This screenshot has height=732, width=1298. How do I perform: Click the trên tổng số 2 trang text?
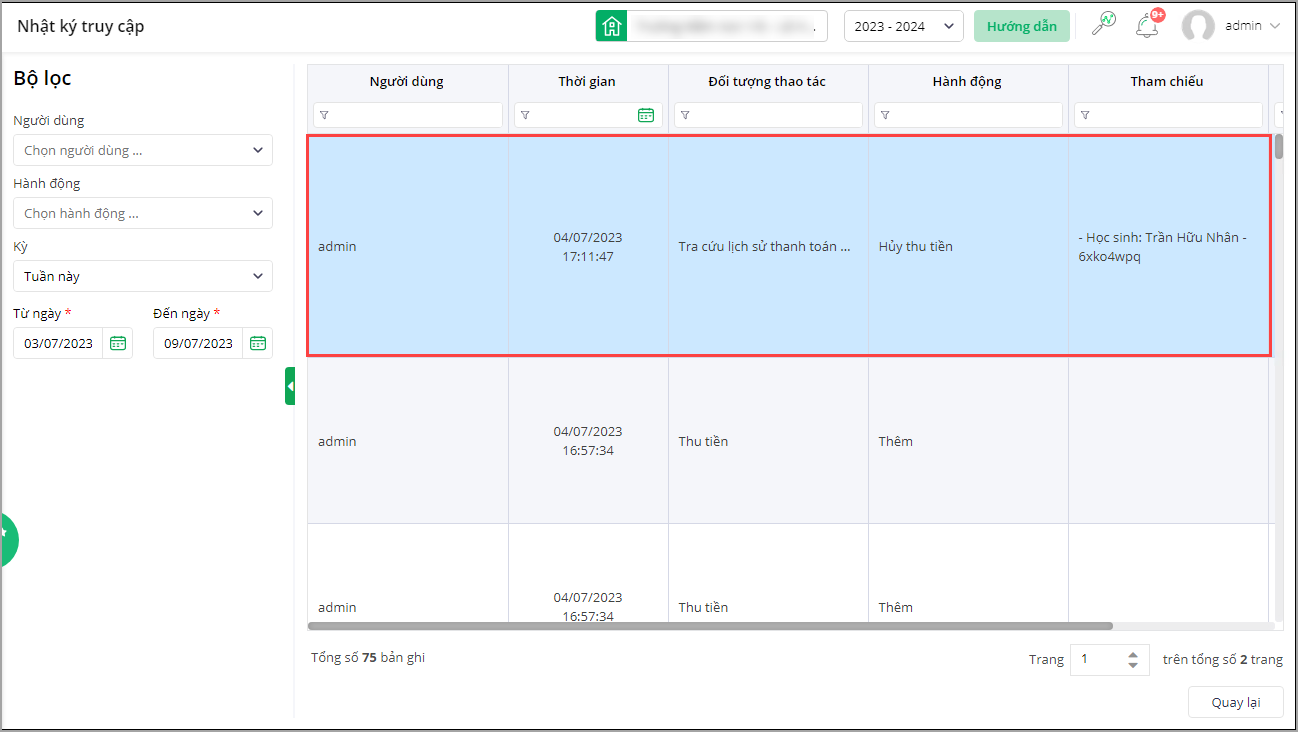pos(1223,660)
